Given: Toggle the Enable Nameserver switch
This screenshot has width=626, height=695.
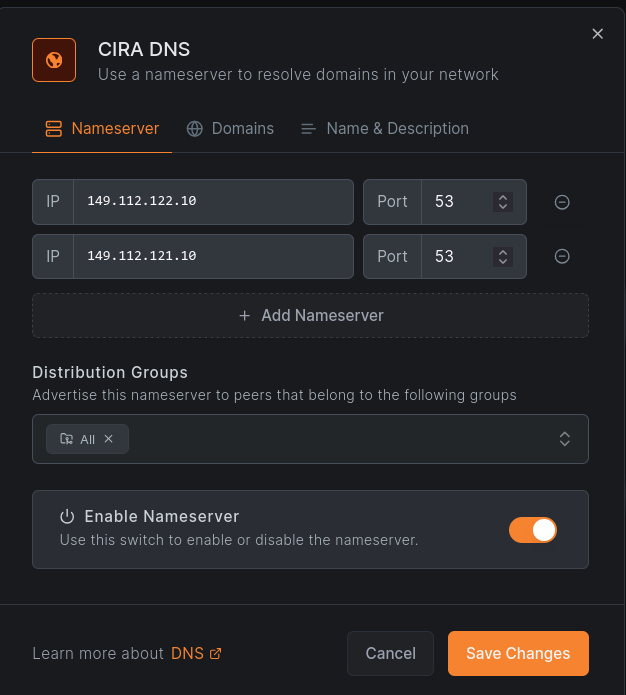Looking at the screenshot, I should (532, 530).
